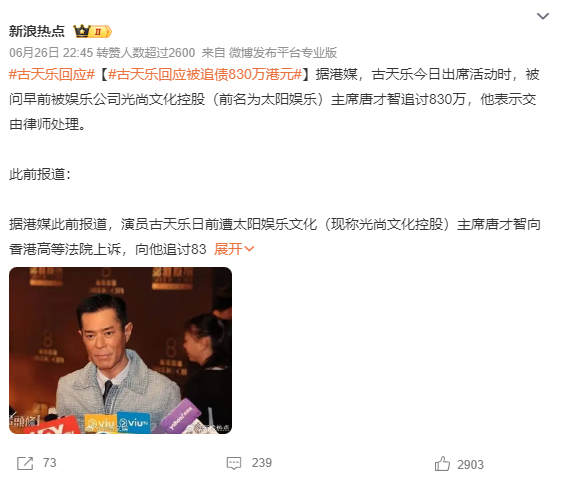Image resolution: width=561 pixels, height=478 pixels.
Task: Click the 新浪热点 account name
Action: 37,31
